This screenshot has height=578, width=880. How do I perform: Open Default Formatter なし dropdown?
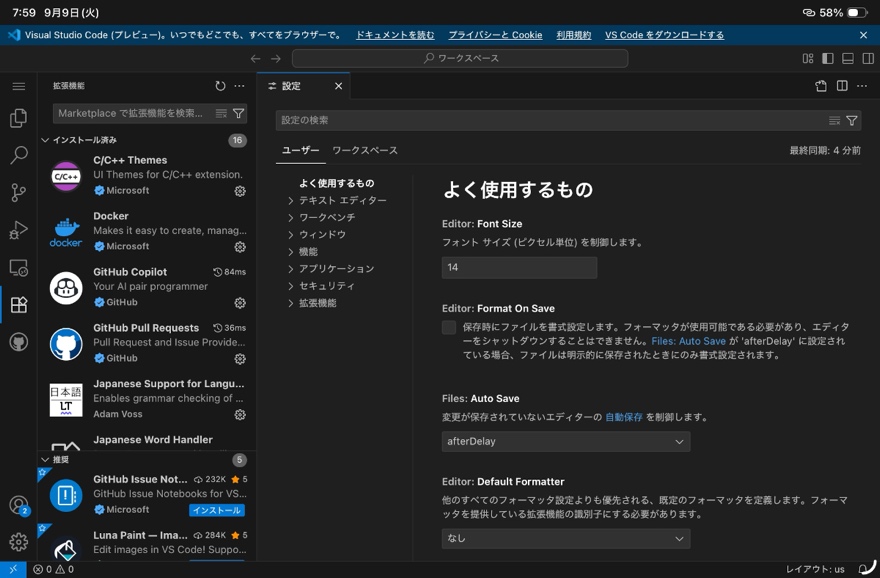click(566, 539)
